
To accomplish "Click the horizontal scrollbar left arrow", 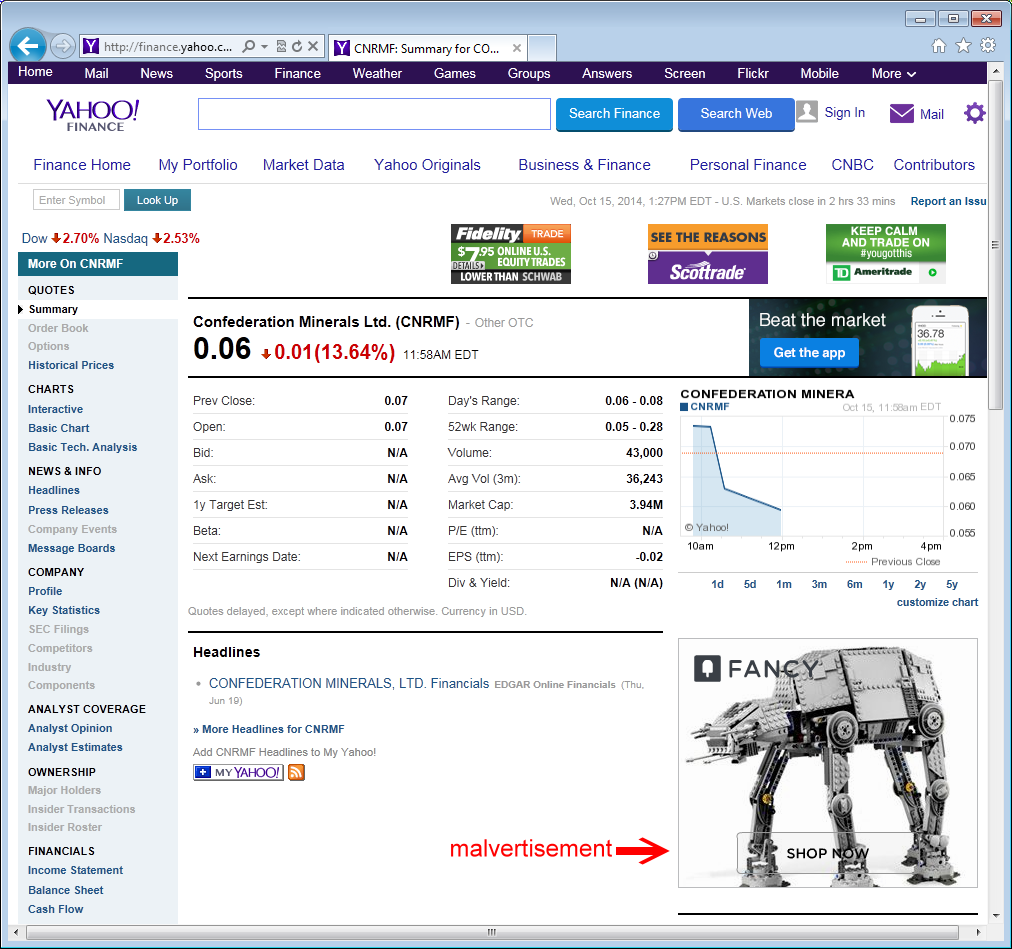I will (x=15, y=932).
